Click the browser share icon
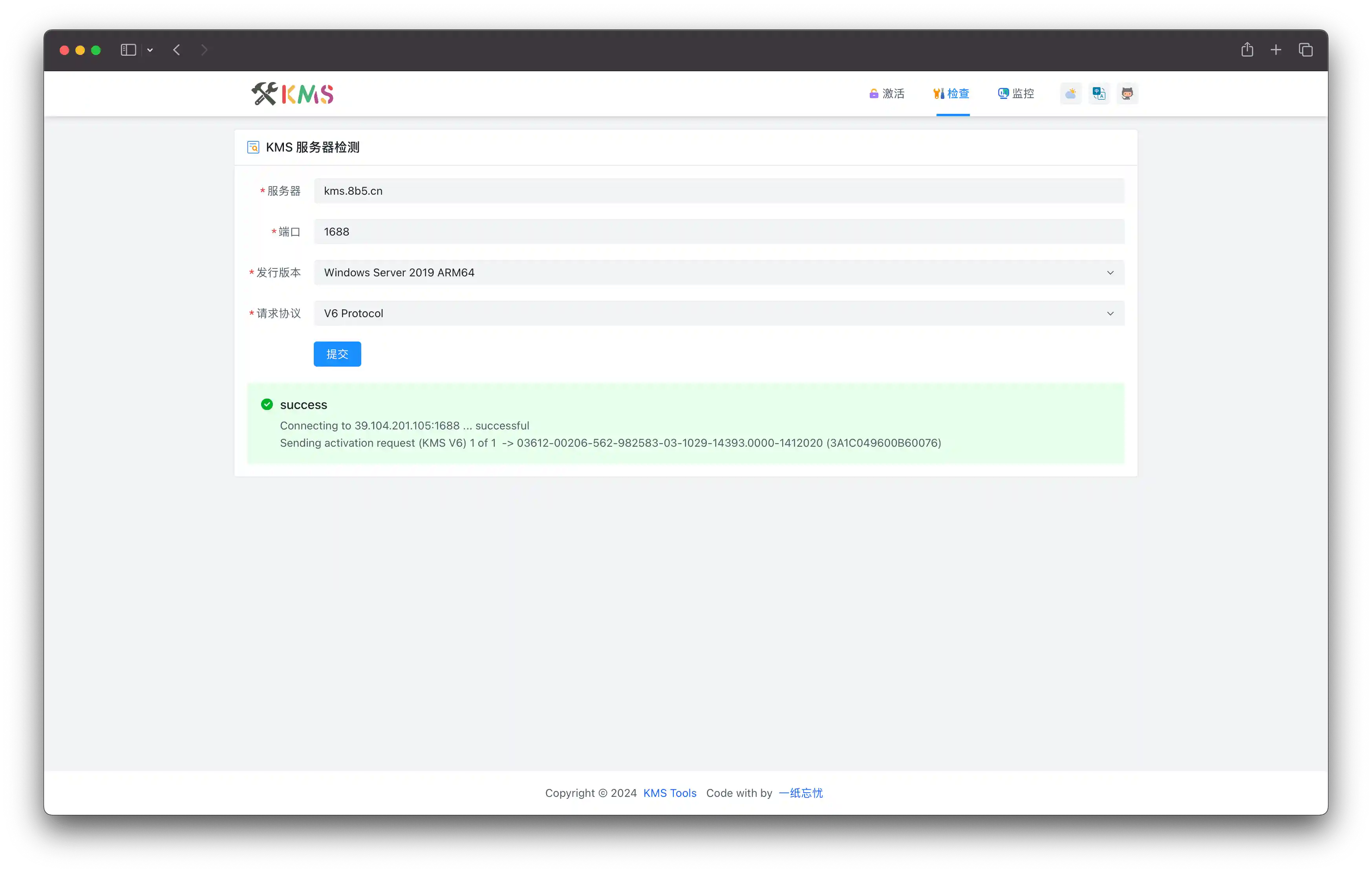 pos(1247,50)
